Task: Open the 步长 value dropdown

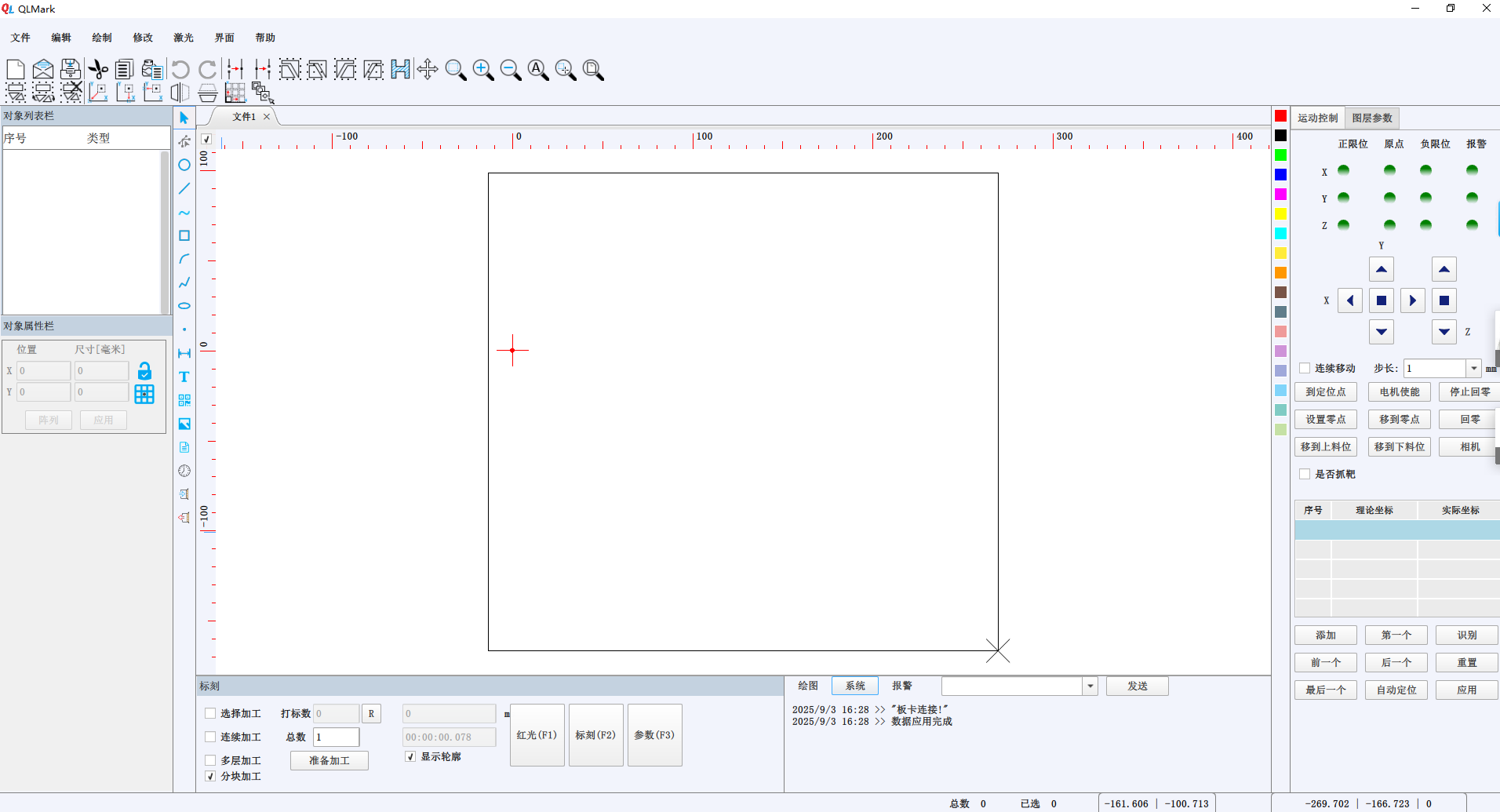Action: pyautogui.click(x=1474, y=368)
